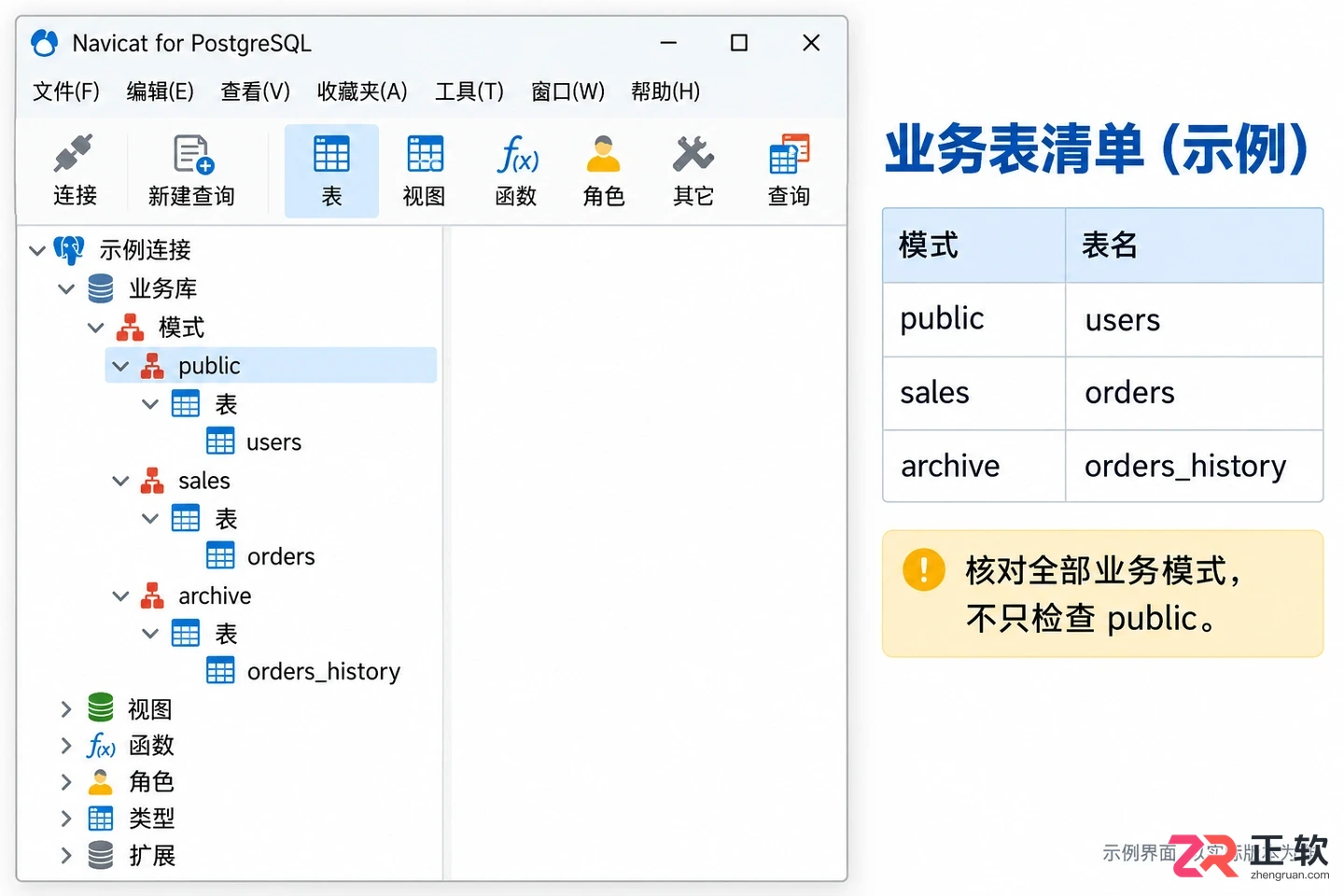Click the Navicat app logo in title bar
This screenshot has height=896, width=1344.
pos(44,43)
